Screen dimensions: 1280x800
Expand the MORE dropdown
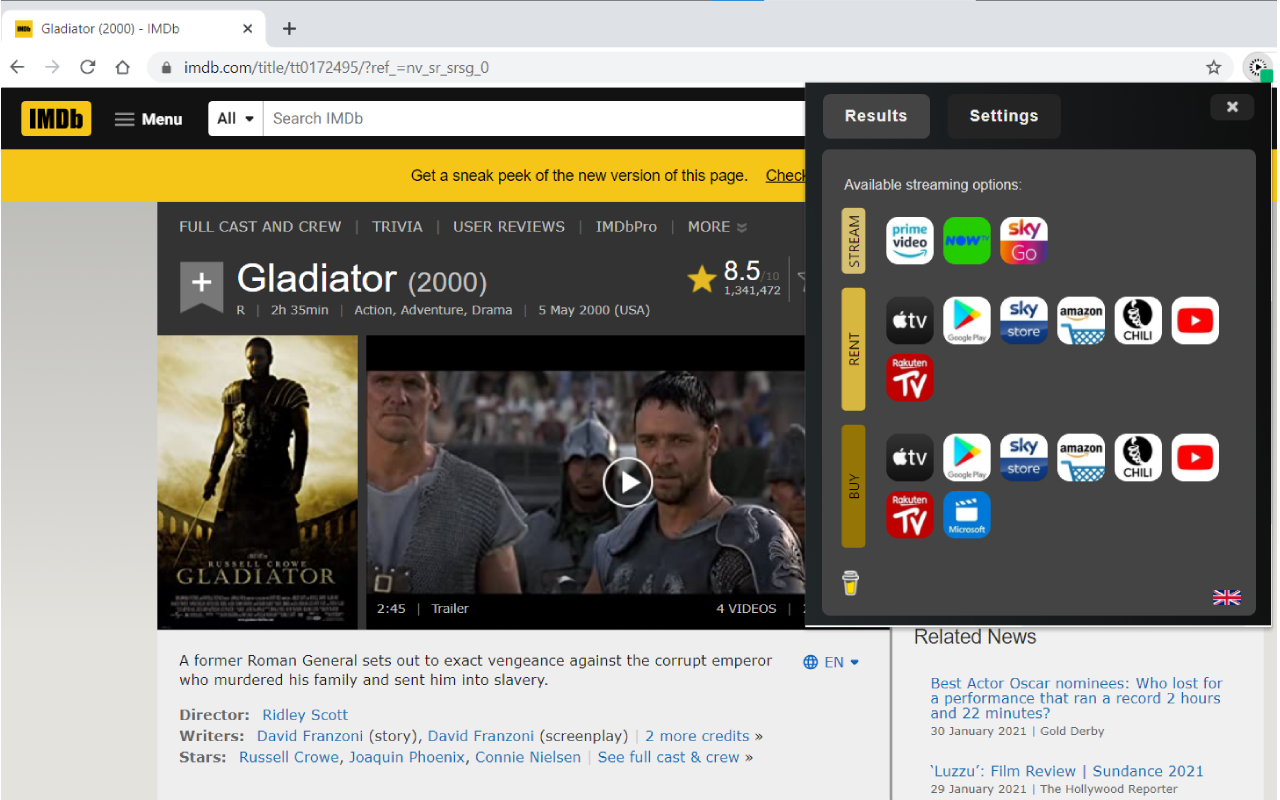coord(717,227)
